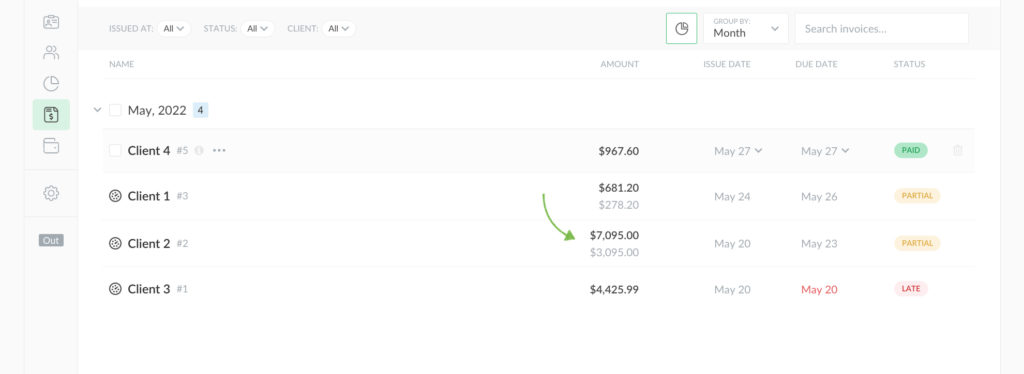Click the round icon beside Client 1
Image resolution: width=1024 pixels, height=374 pixels.
click(x=115, y=196)
